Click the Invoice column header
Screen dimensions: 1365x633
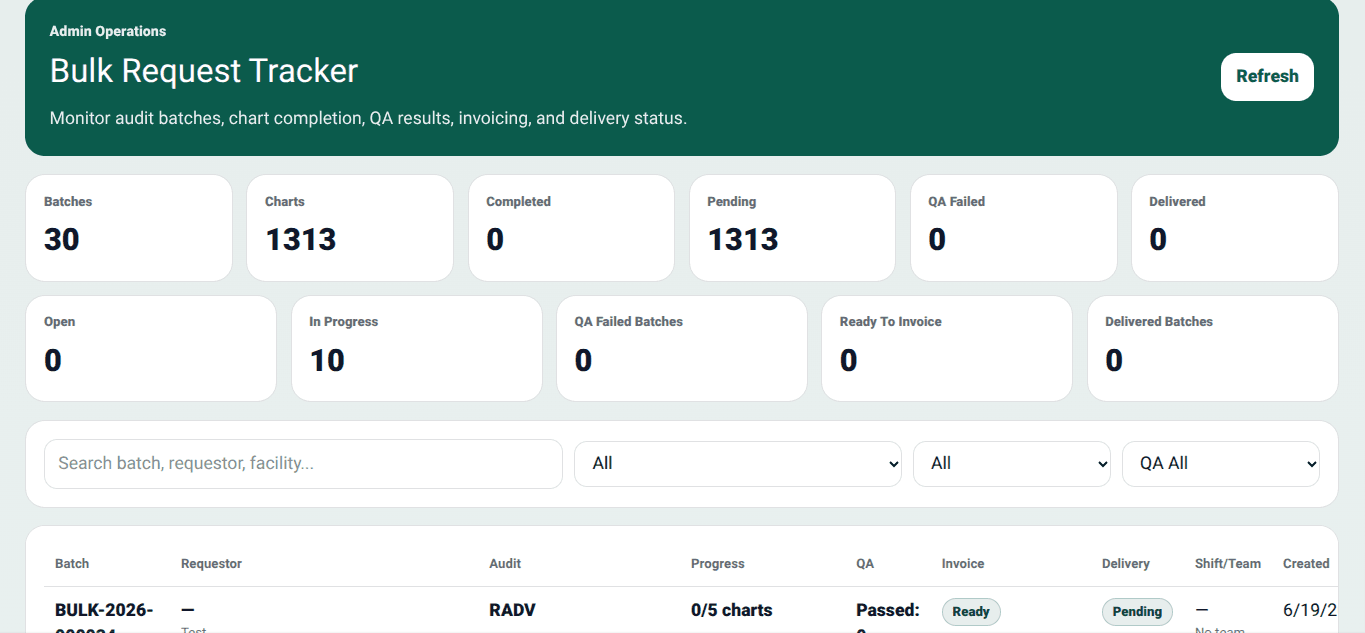(963, 564)
